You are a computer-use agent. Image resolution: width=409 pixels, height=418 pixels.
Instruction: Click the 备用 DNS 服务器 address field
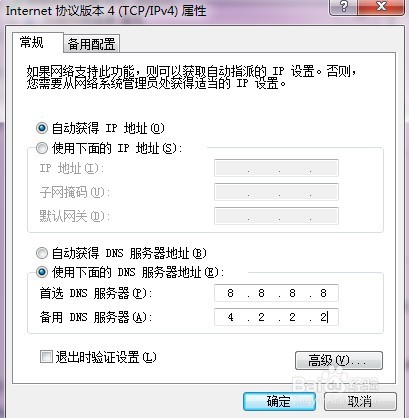276,317
